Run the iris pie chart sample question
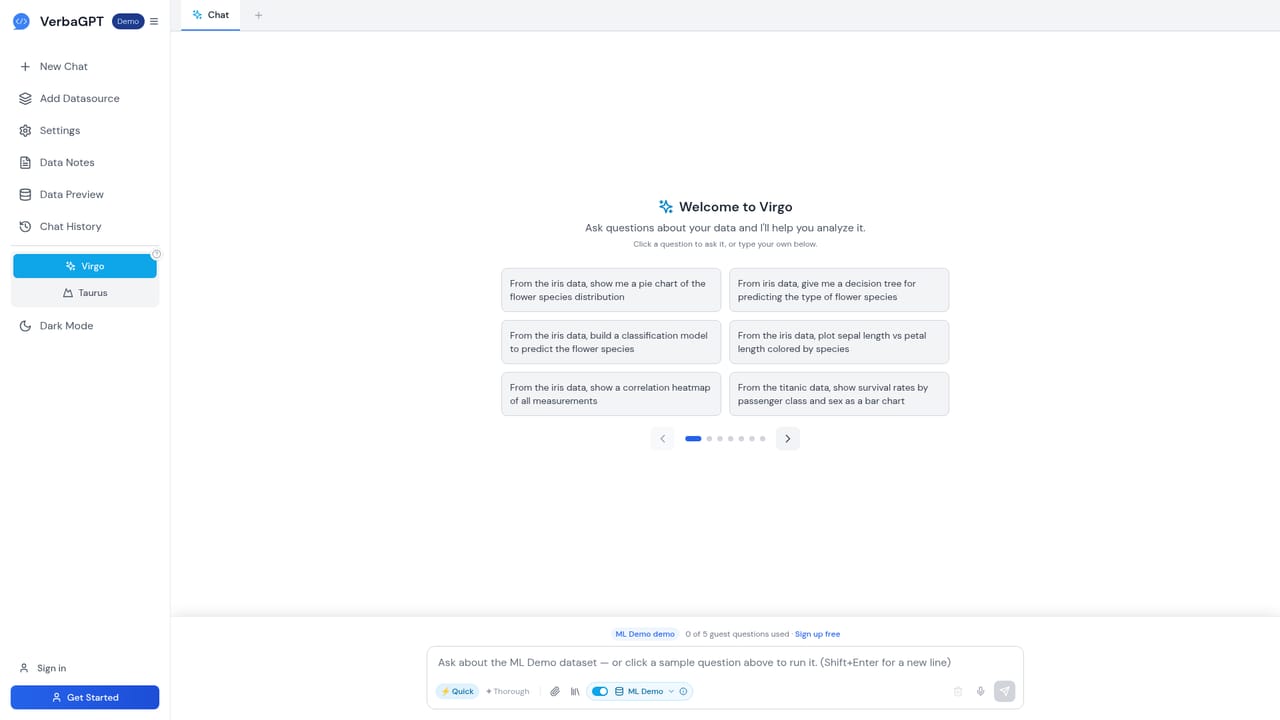Viewport: 1280px width, 720px height. click(611, 290)
